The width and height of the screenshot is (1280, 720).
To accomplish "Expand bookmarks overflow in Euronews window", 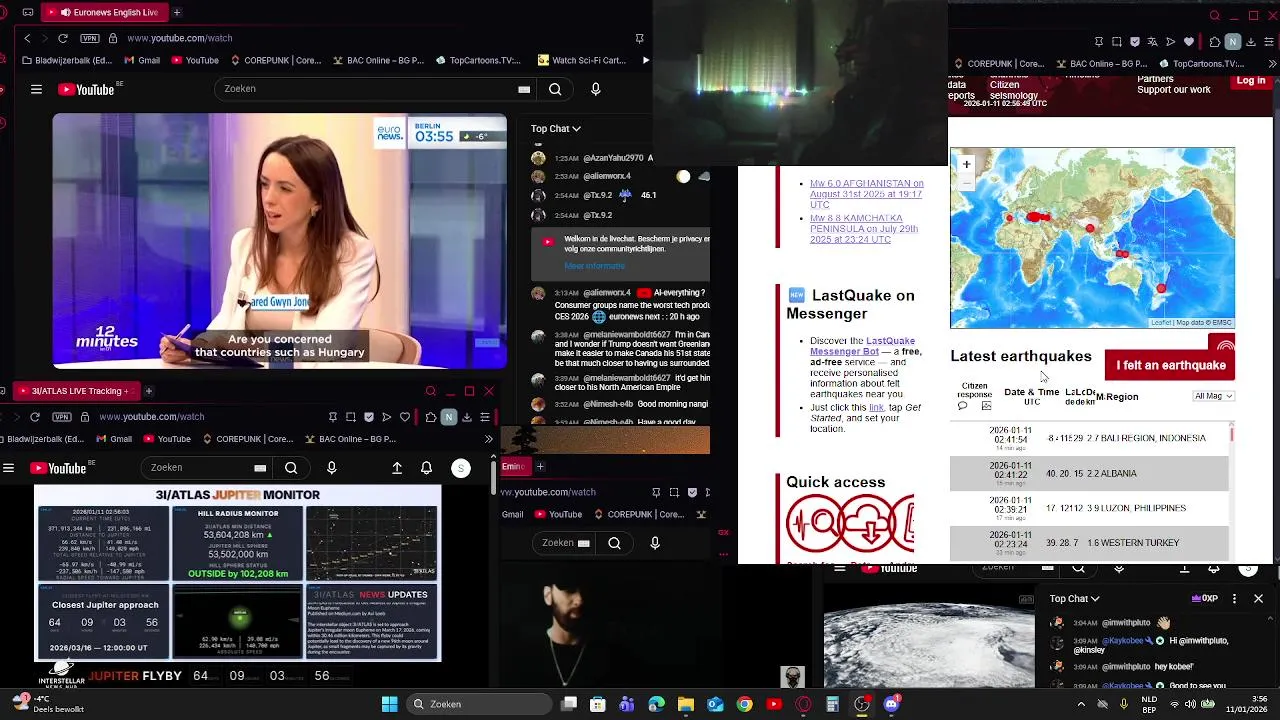I will point(645,60).
